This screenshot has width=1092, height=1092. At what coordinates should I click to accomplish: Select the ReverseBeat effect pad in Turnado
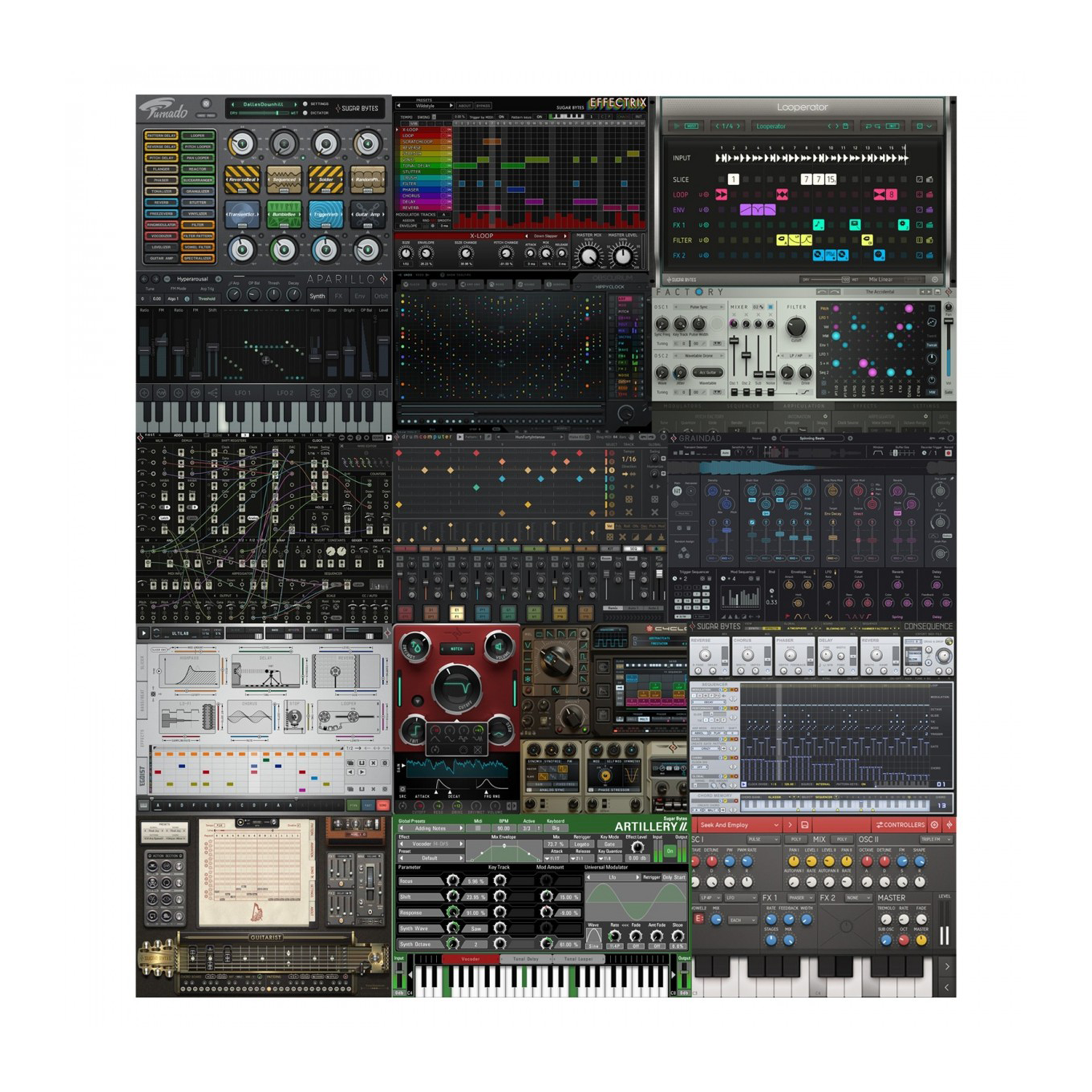pyautogui.click(x=243, y=179)
